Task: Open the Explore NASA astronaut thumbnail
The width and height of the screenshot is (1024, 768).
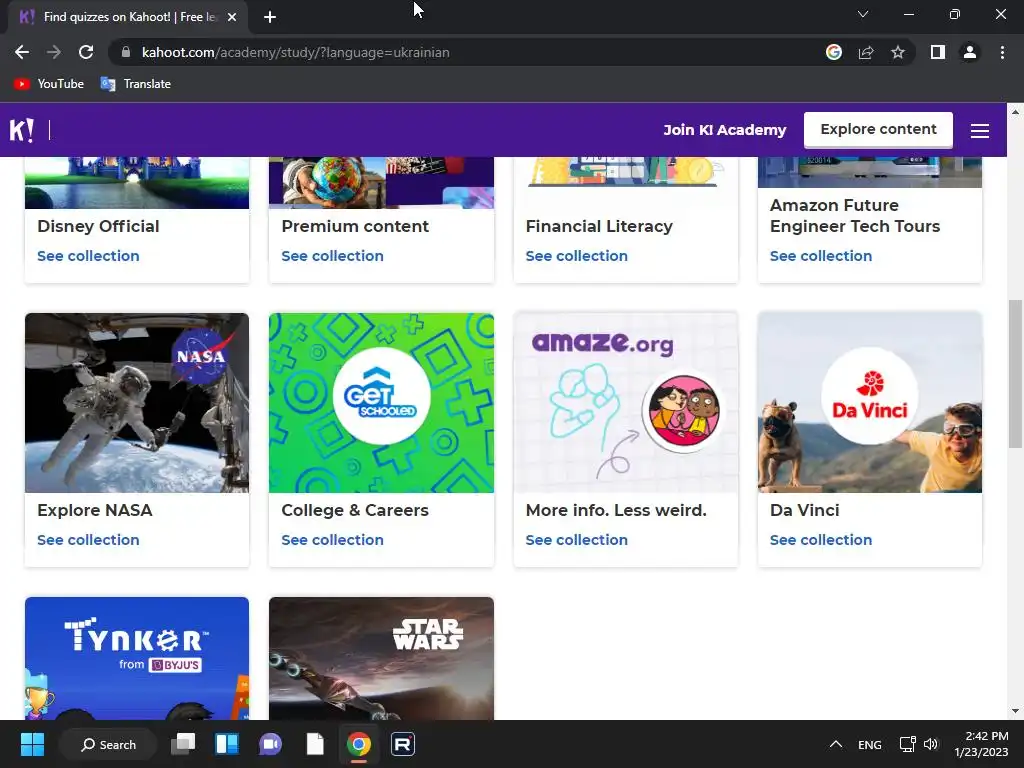Action: click(x=136, y=402)
